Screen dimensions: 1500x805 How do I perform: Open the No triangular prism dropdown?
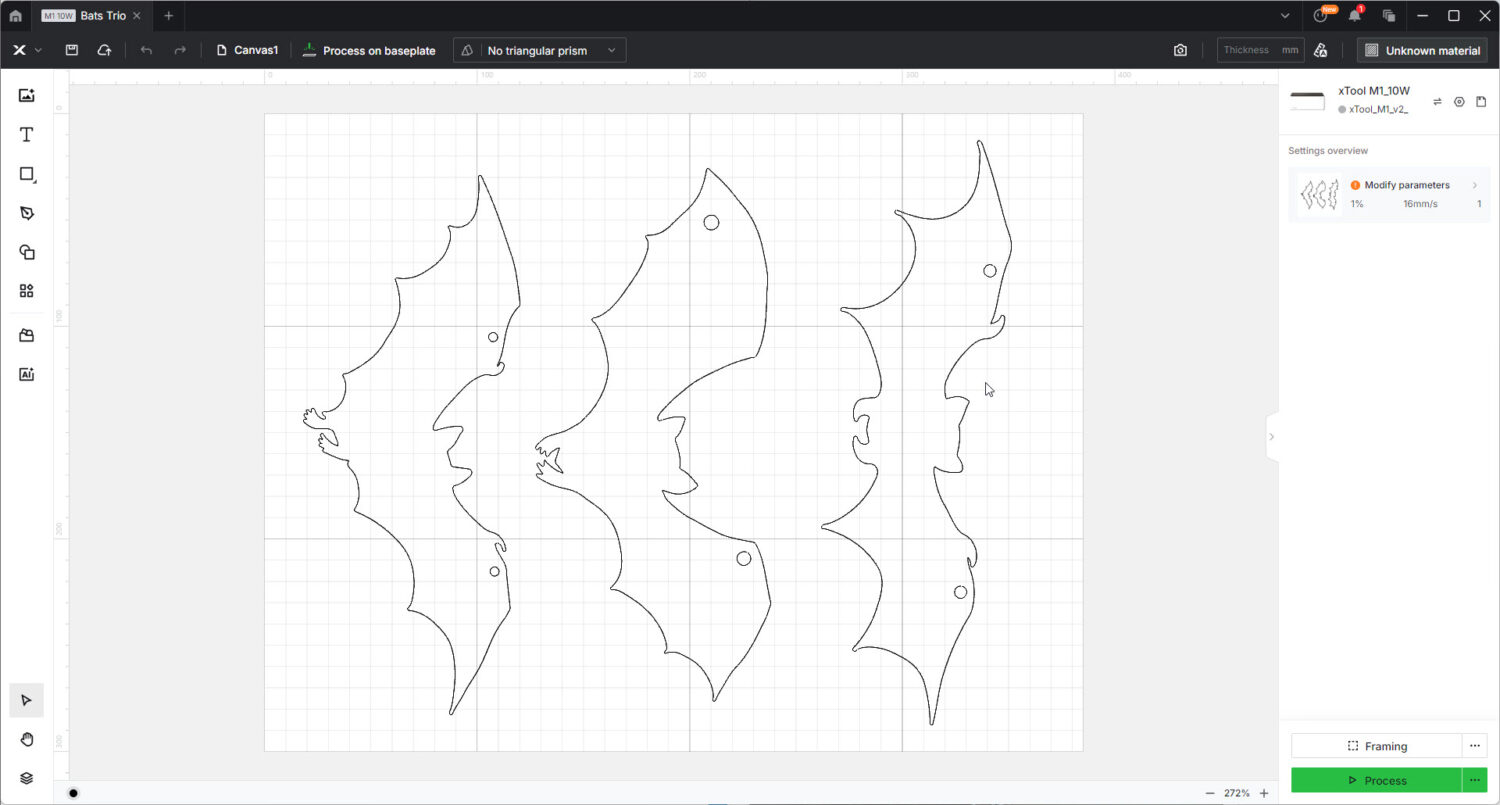[539, 49]
